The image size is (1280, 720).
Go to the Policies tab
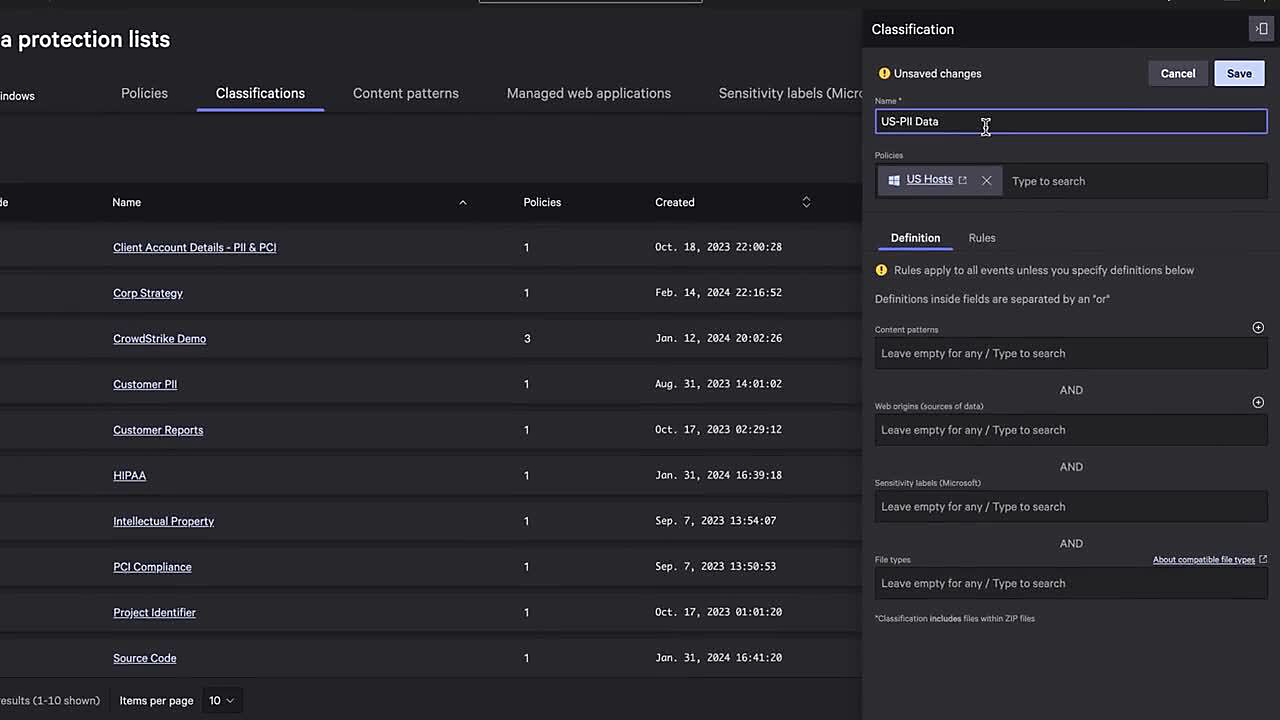click(144, 93)
